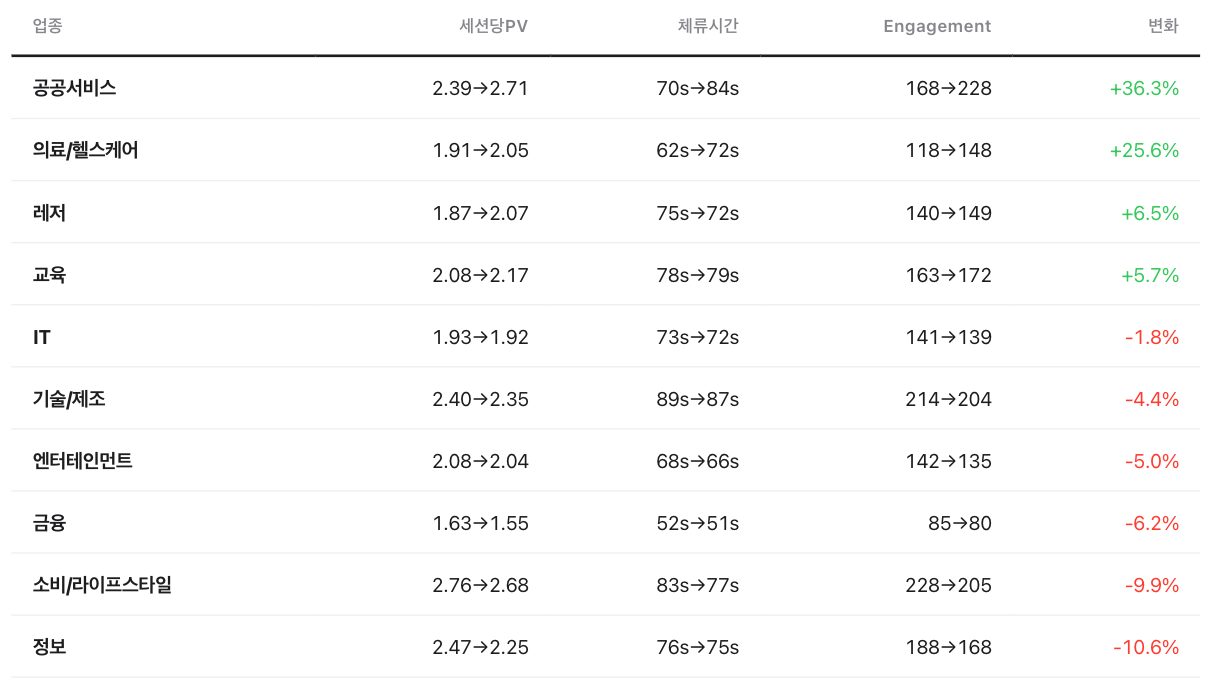Select the -10.6% change value
The height and width of the screenshot is (685, 1211).
coord(1146,647)
